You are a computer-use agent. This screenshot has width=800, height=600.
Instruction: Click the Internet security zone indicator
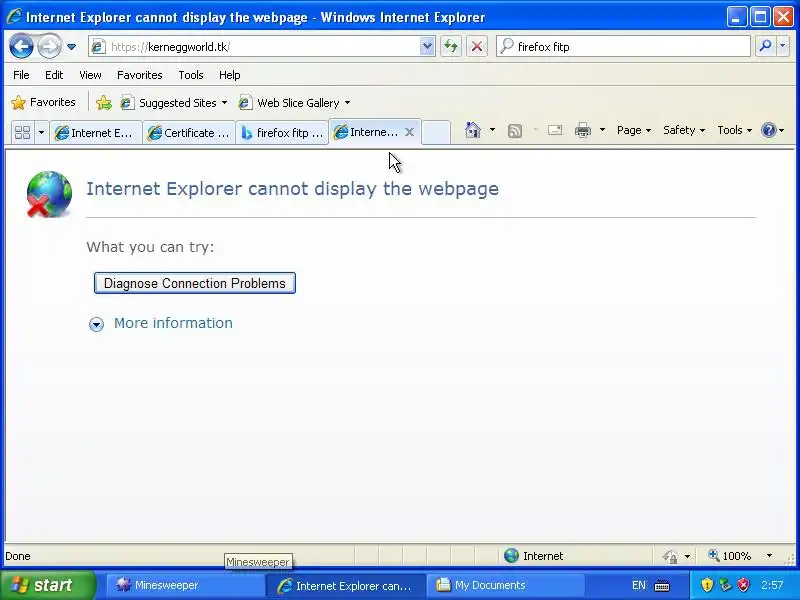(534, 556)
